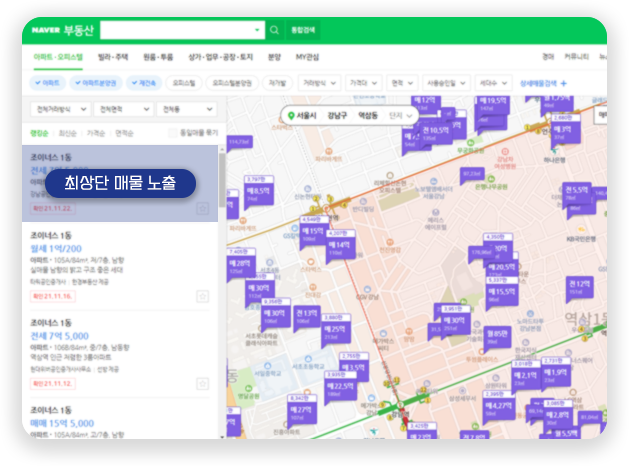
Task: Click the search input field
Action: (183, 30)
